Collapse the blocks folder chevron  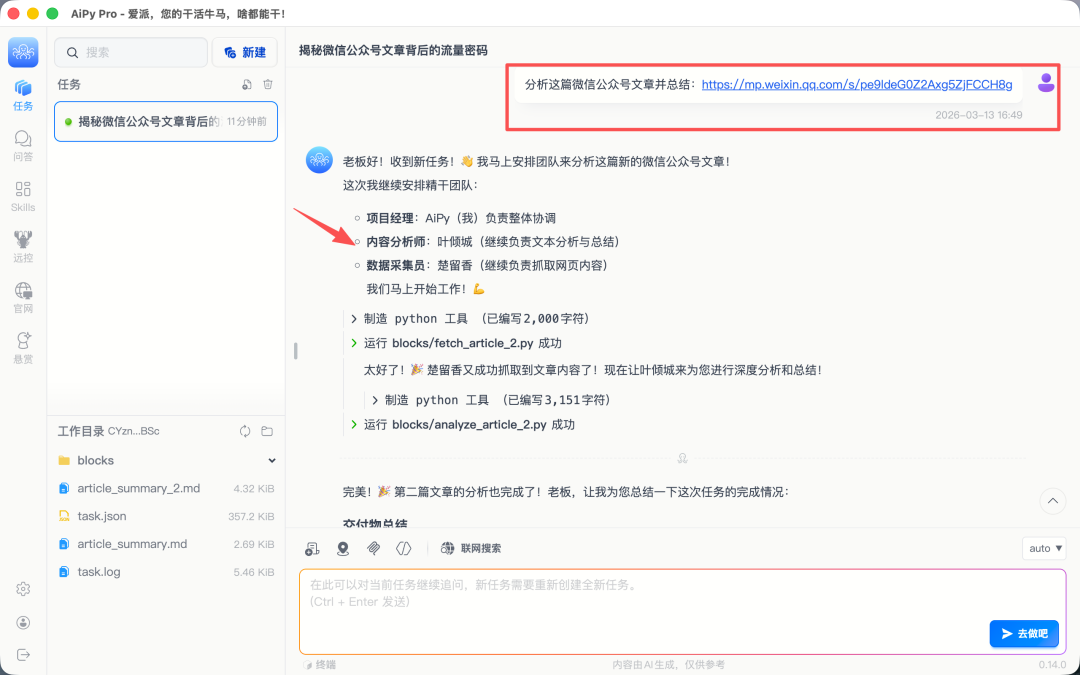tap(272, 460)
